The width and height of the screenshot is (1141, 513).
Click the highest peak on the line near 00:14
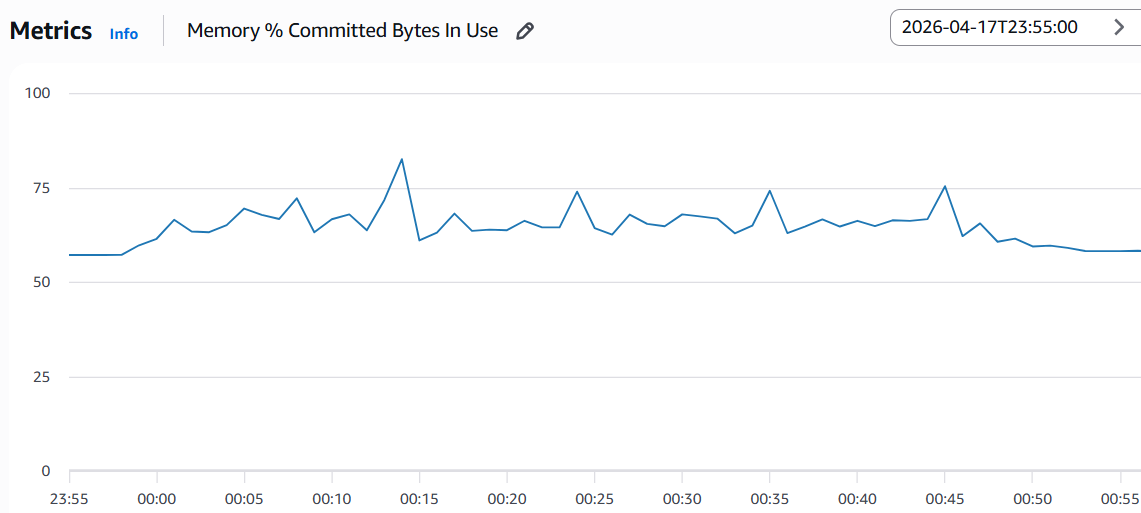402,159
